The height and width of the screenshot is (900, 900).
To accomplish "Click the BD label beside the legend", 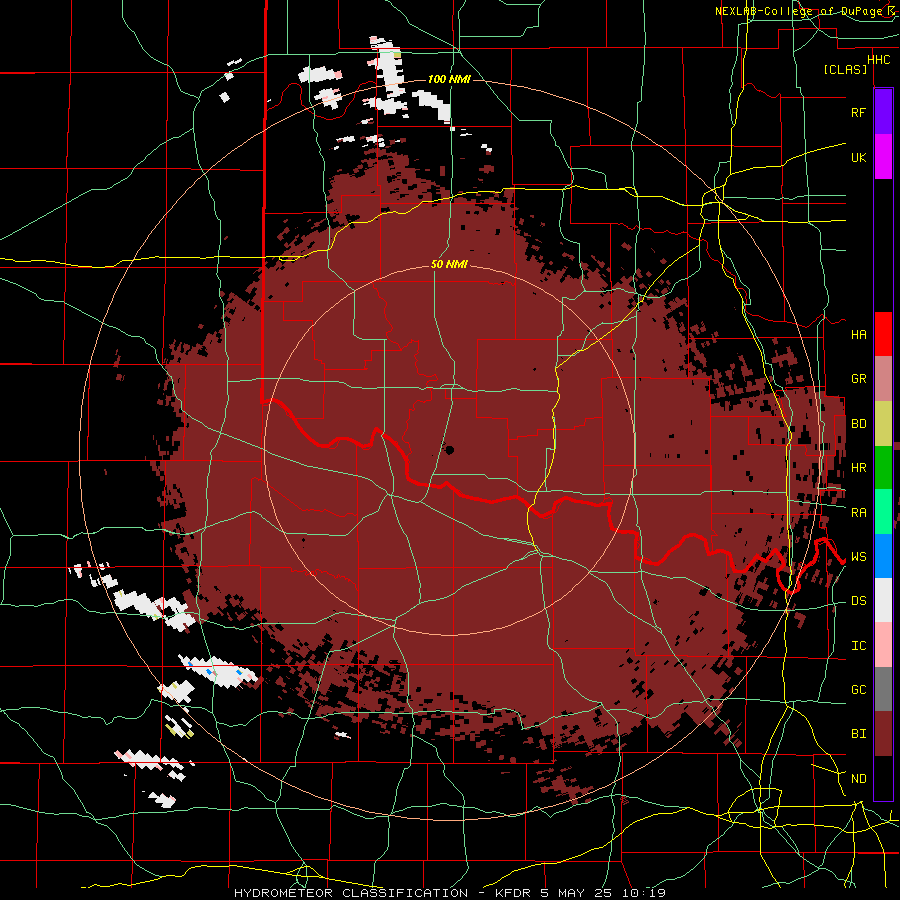I will click(x=858, y=423).
